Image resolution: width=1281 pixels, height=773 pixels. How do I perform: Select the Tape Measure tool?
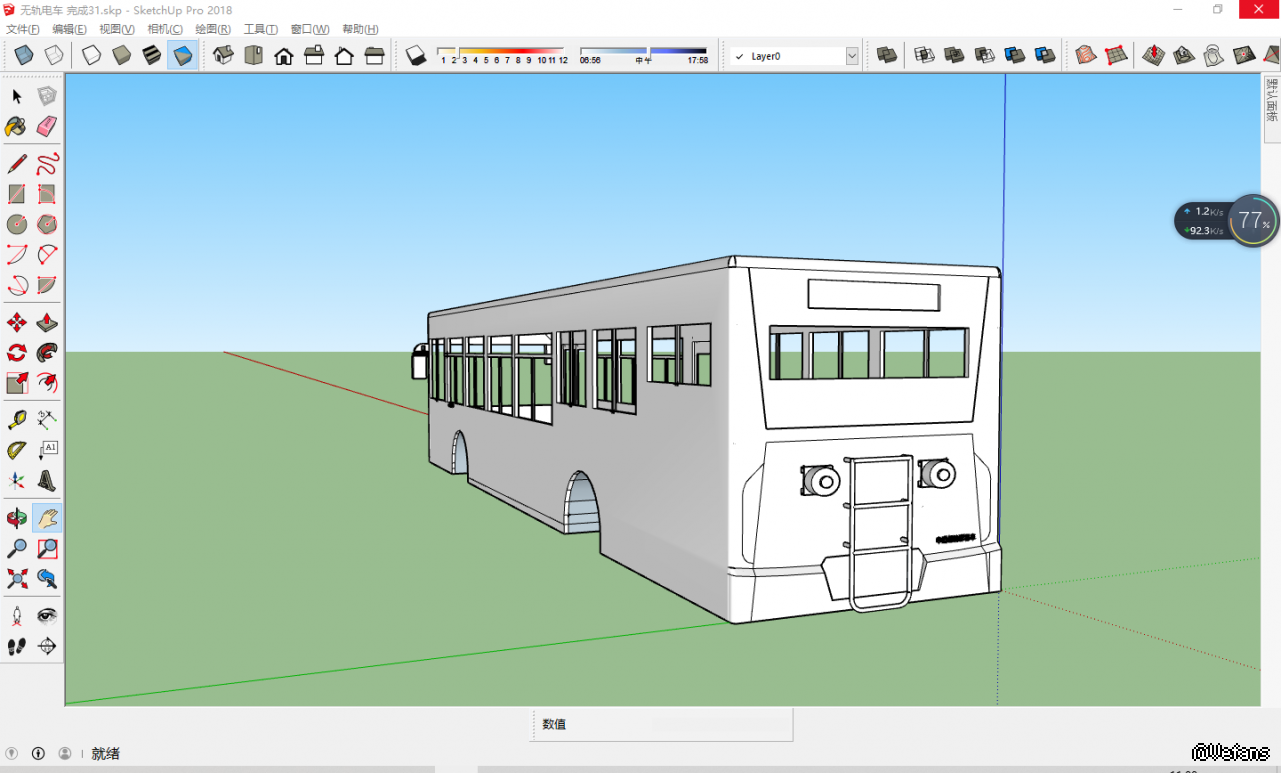pyautogui.click(x=16, y=420)
